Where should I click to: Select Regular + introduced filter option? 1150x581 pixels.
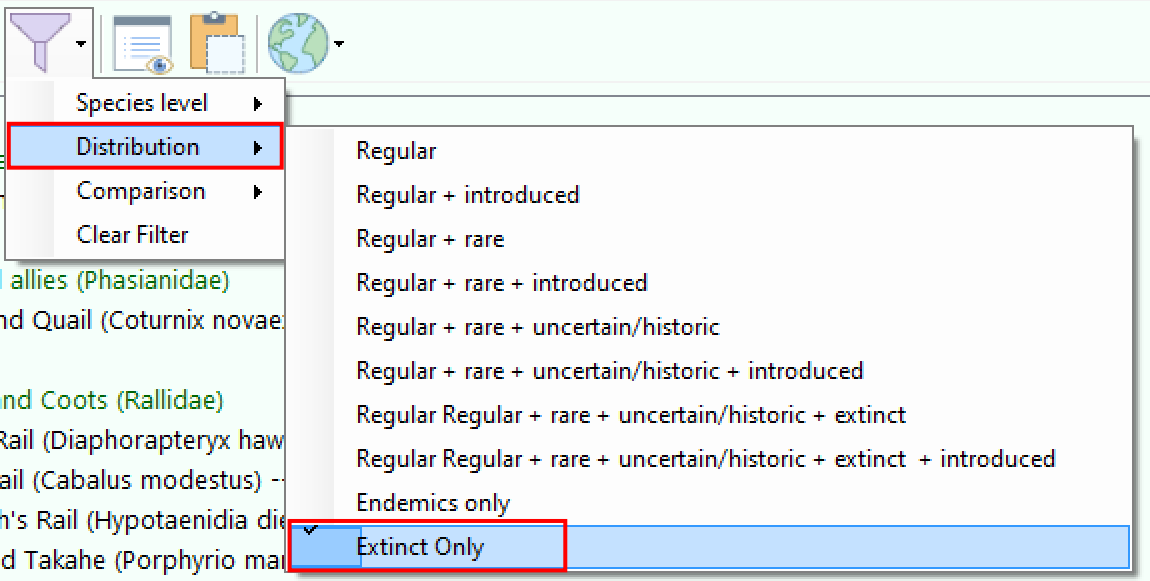point(468,195)
